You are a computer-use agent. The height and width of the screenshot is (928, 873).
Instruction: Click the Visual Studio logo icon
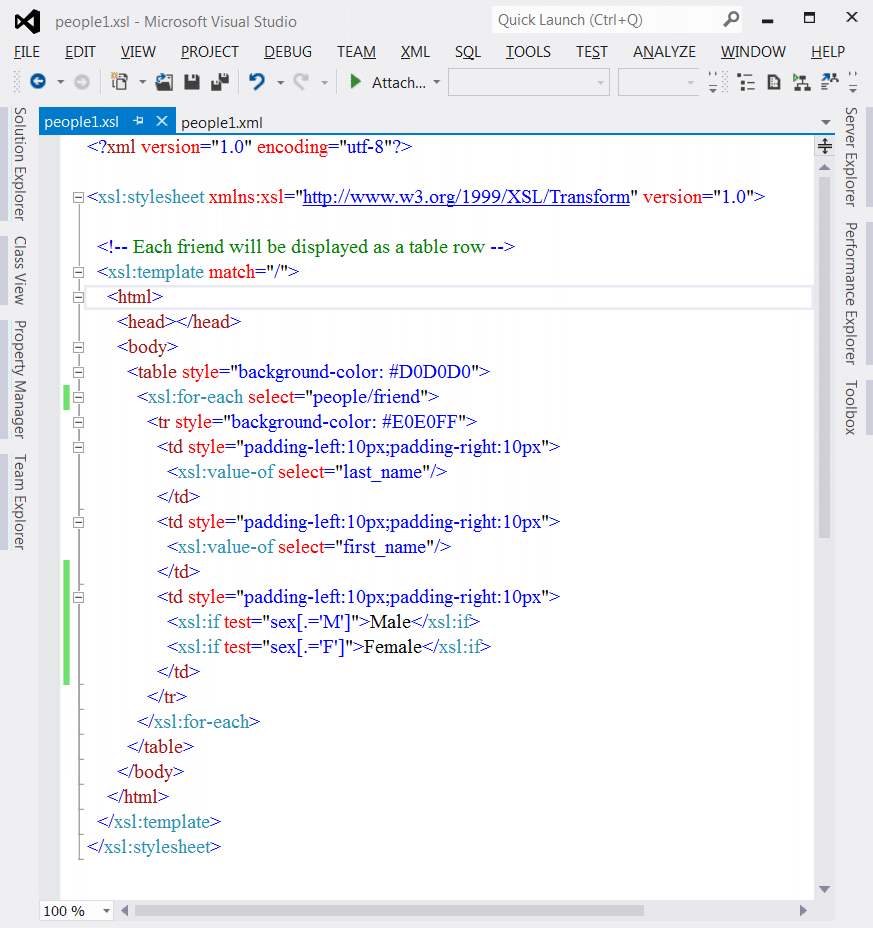tap(27, 21)
